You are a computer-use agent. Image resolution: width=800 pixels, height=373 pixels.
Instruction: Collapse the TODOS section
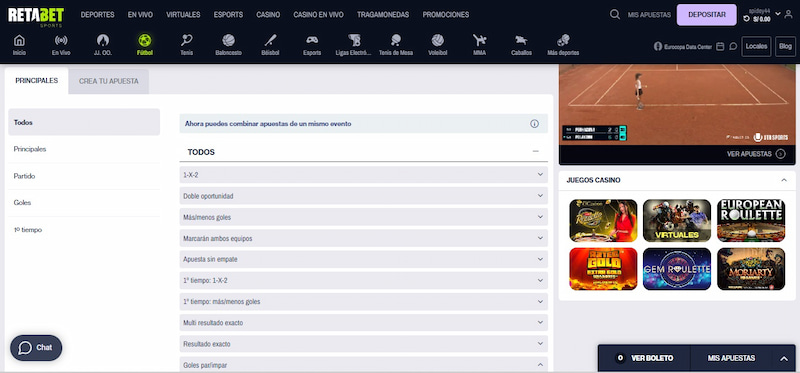click(x=535, y=152)
